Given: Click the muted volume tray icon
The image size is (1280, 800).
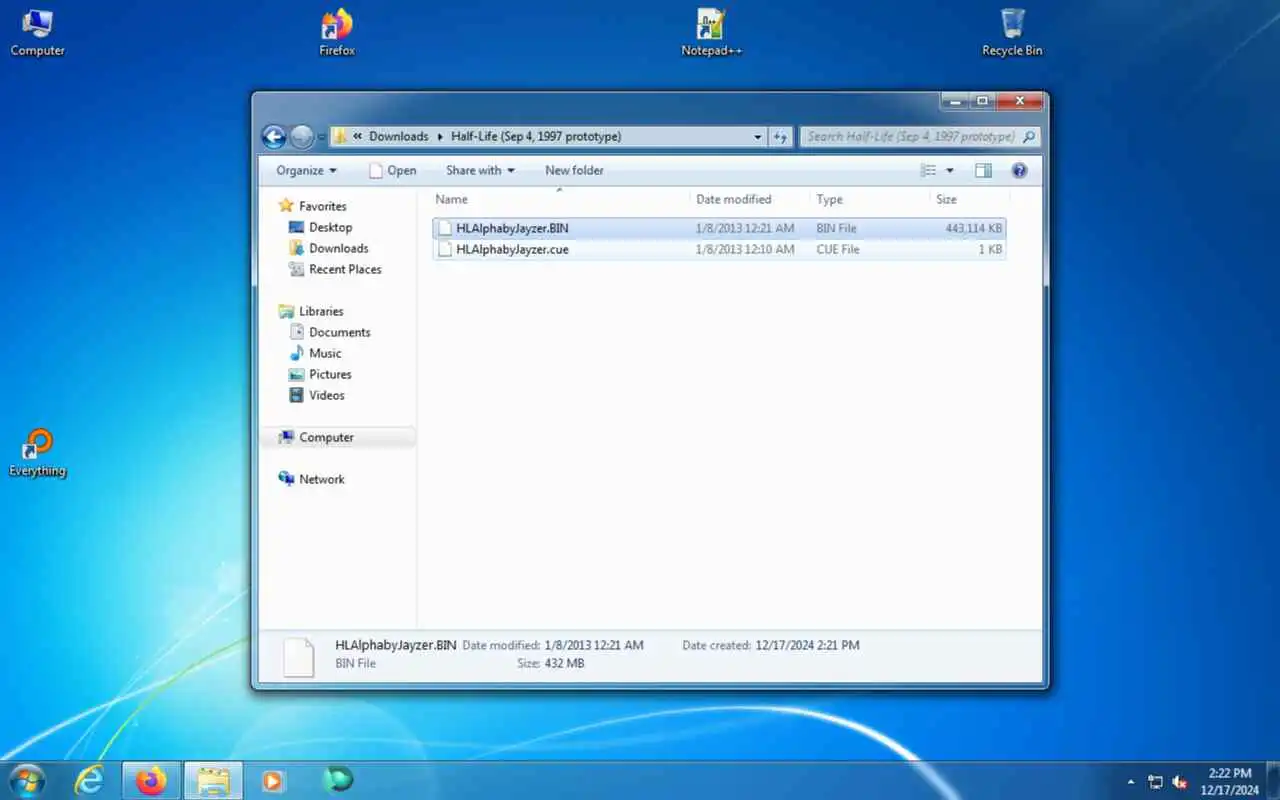Looking at the screenshot, I should (1180, 782).
